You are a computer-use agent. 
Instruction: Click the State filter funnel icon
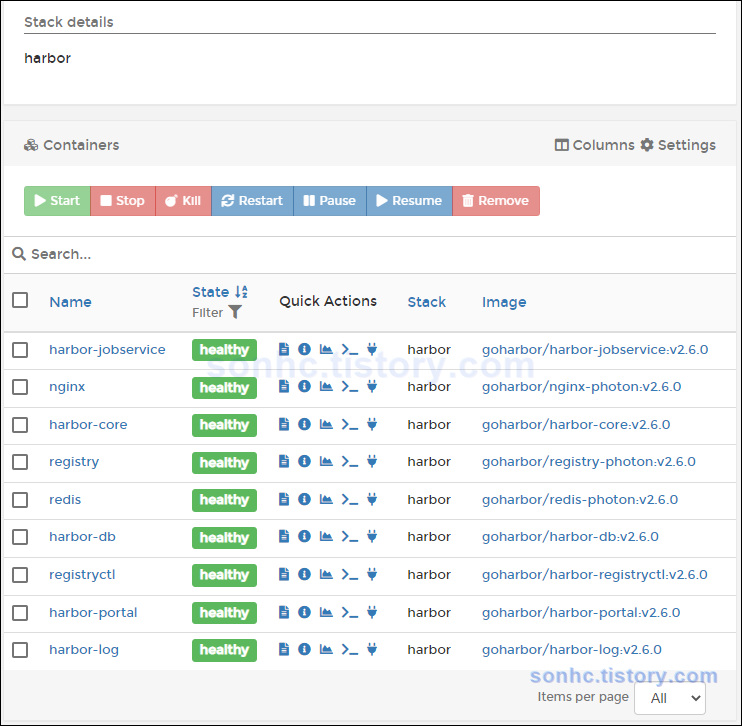(235, 312)
